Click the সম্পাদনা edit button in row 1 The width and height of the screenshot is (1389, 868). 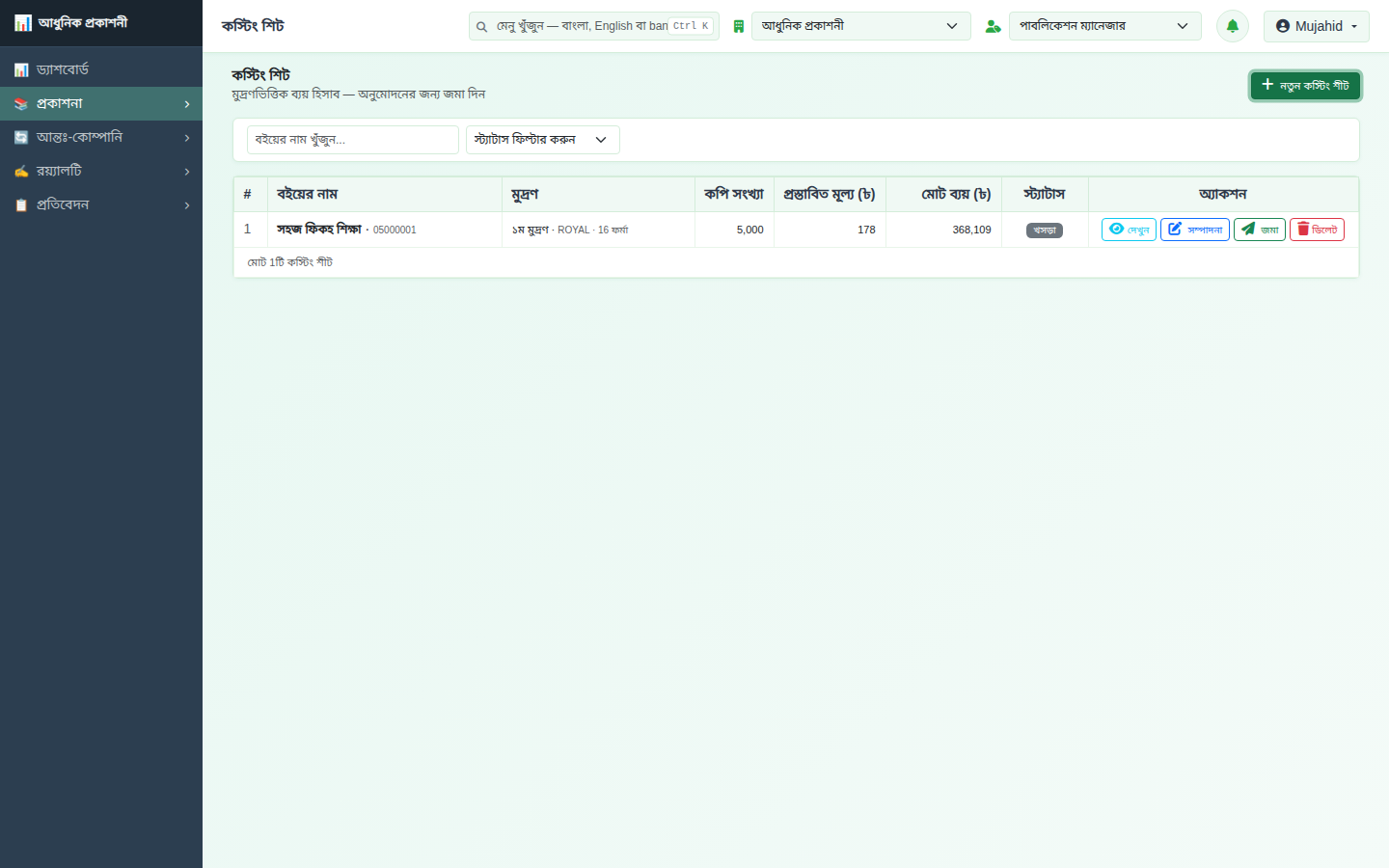click(1195, 230)
